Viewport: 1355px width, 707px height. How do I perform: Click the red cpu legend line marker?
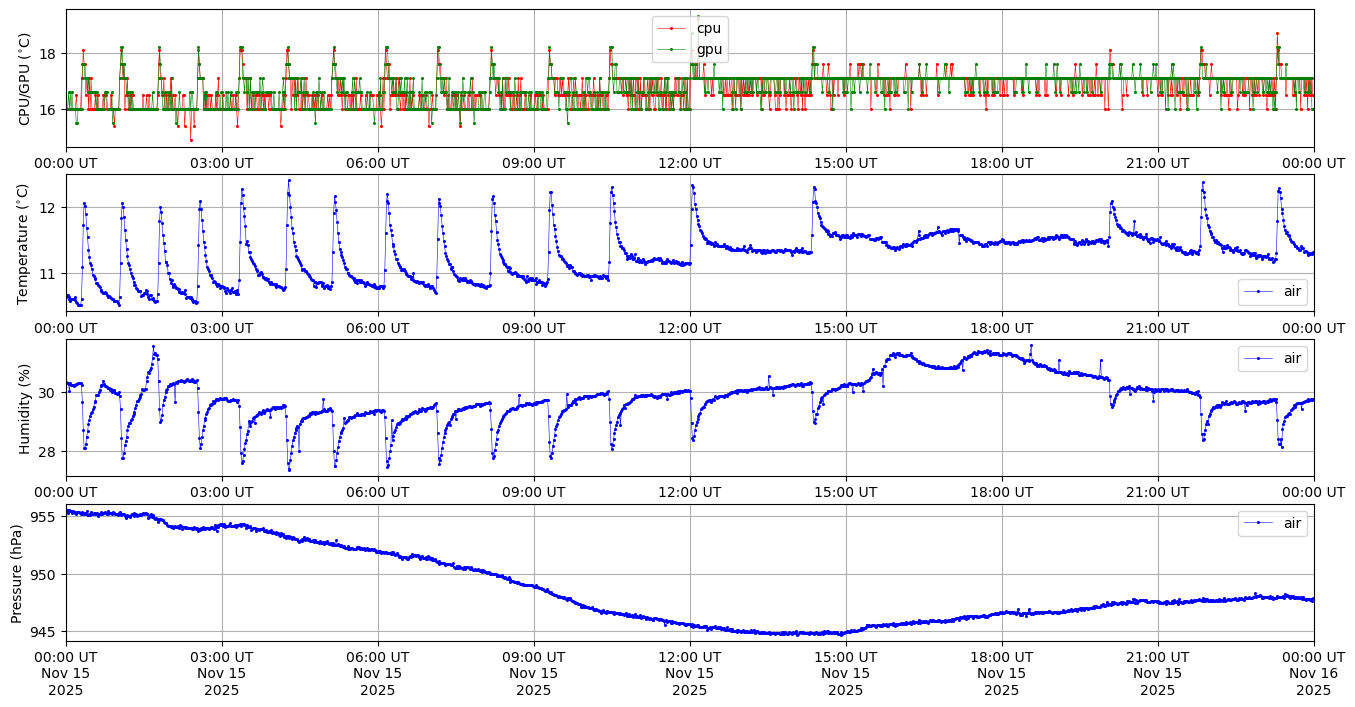[672, 29]
